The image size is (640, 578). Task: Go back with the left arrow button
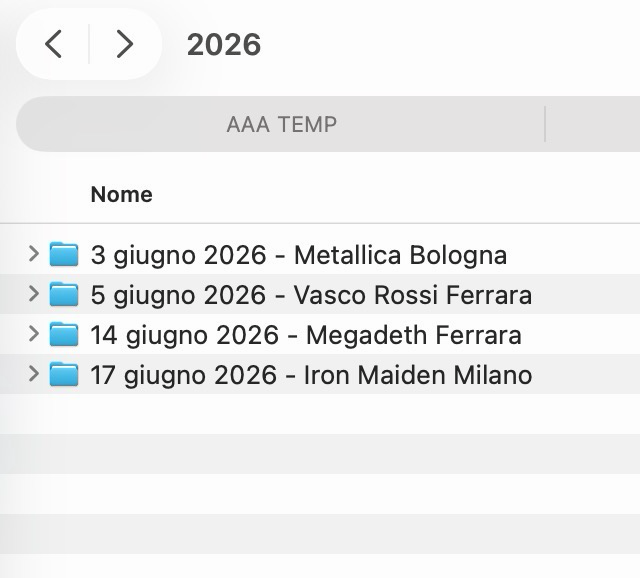pyautogui.click(x=54, y=44)
